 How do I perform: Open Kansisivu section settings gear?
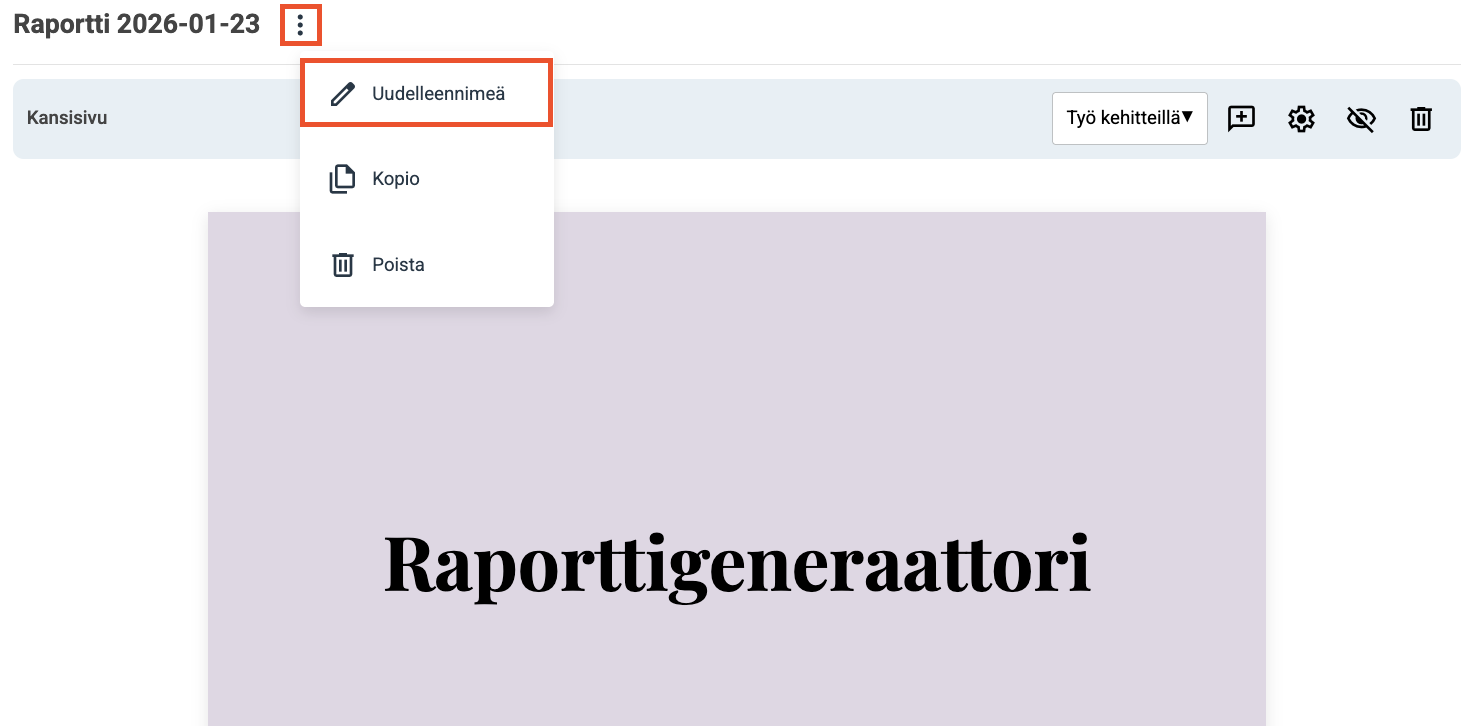point(1300,119)
